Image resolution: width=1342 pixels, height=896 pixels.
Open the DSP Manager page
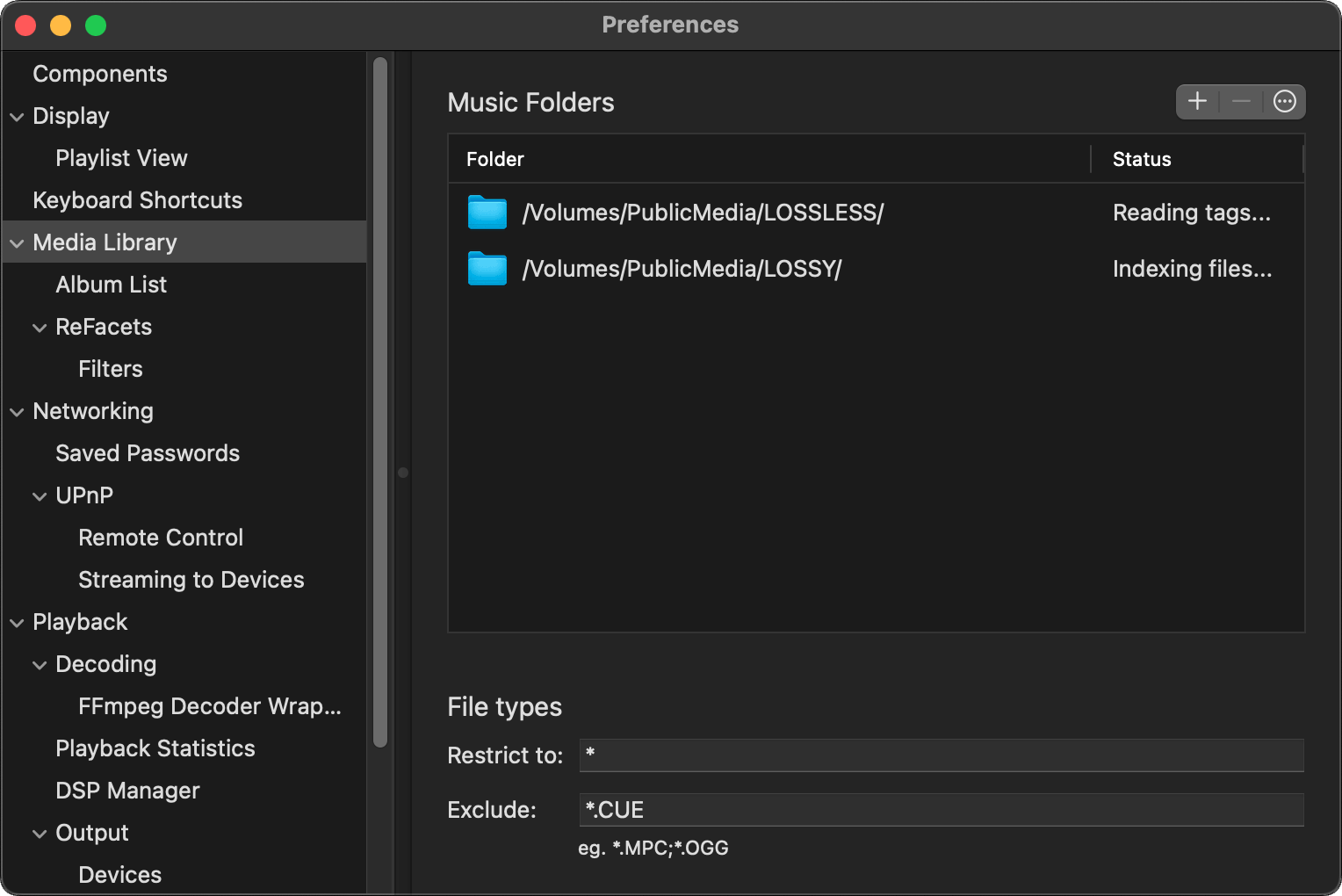[x=127, y=791]
